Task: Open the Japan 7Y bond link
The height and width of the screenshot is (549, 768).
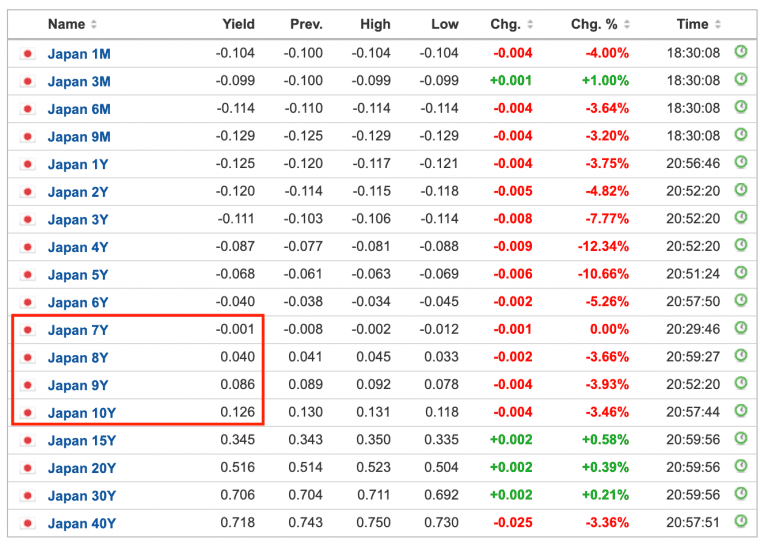Action: (x=78, y=330)
